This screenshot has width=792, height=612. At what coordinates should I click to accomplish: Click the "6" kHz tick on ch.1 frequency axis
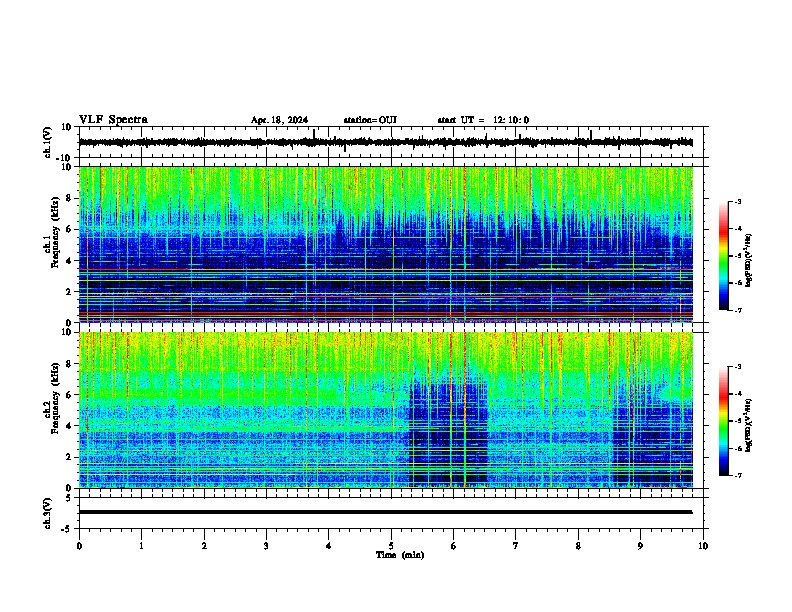click(70, 229)
